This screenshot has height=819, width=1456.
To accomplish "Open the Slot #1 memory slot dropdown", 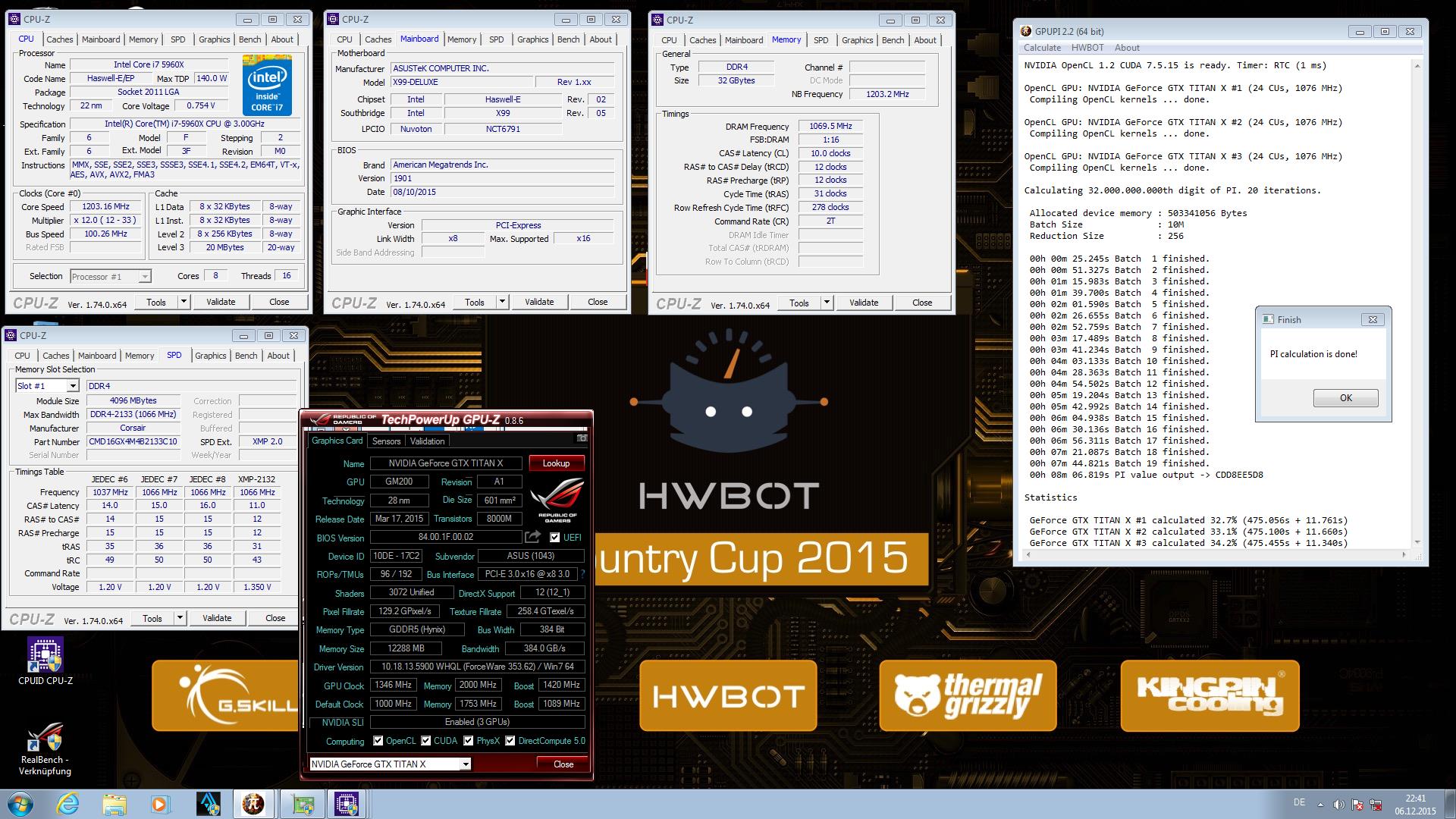I will point(73,386).
